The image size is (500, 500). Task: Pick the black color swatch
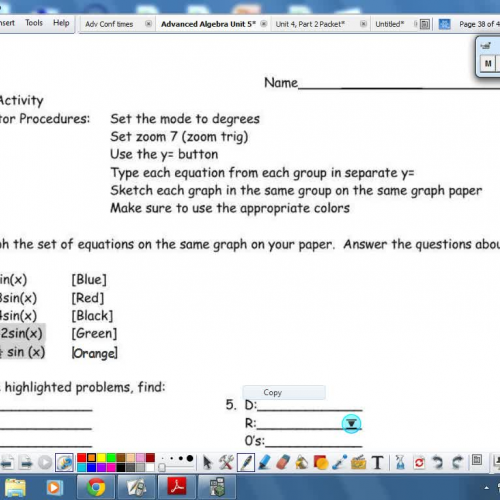121,467
